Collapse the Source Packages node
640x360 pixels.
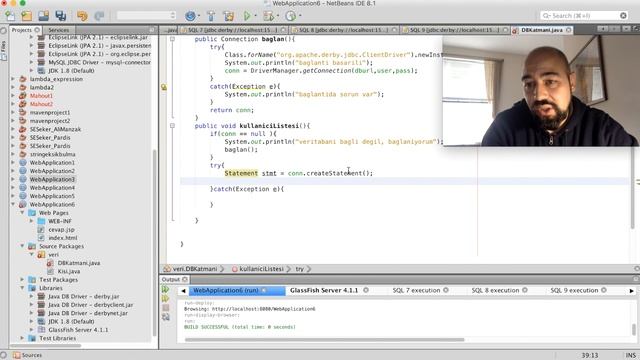point(22,246)
